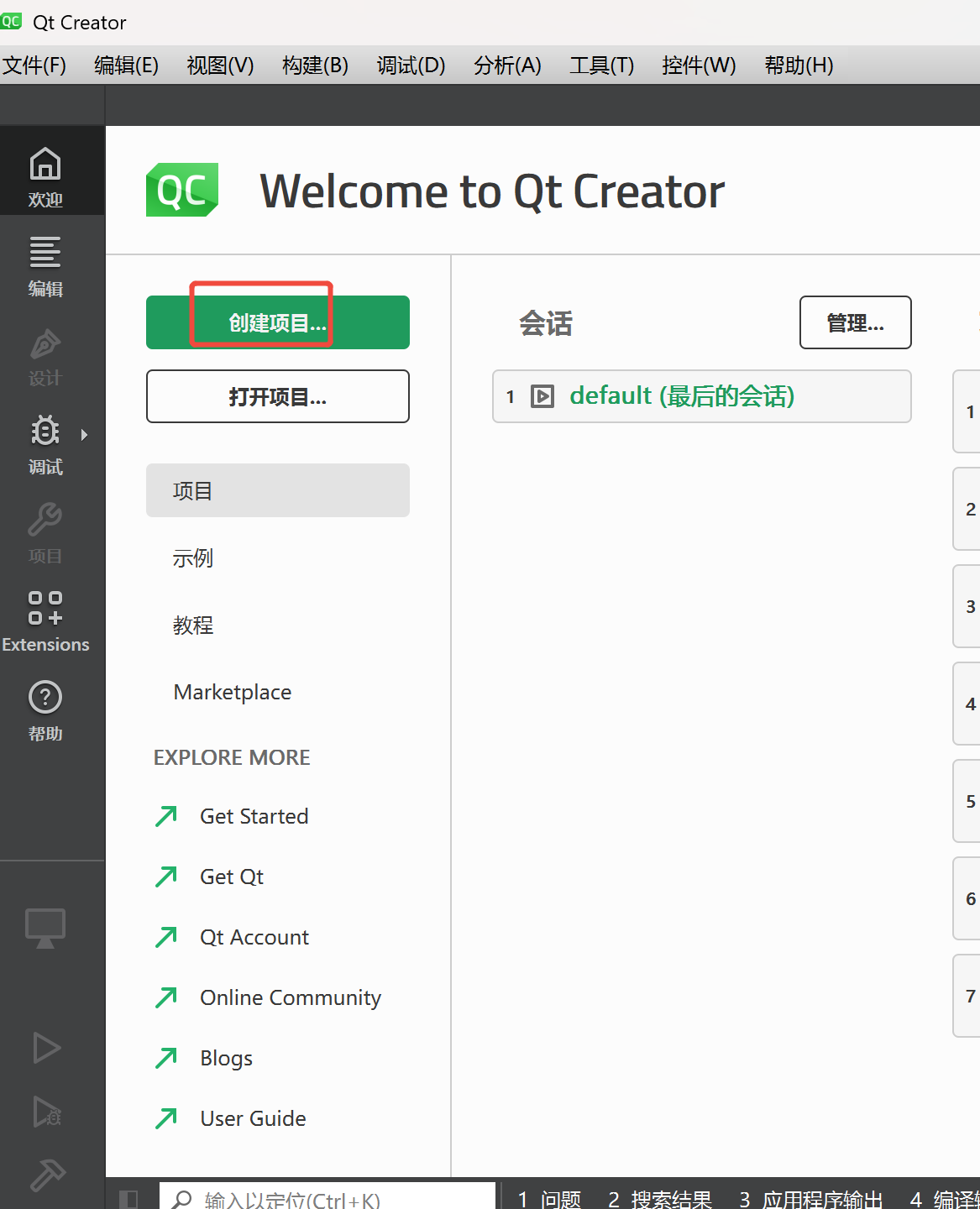Select recent project slot 2
980x1209 pixels.
[x=967, y=509]
